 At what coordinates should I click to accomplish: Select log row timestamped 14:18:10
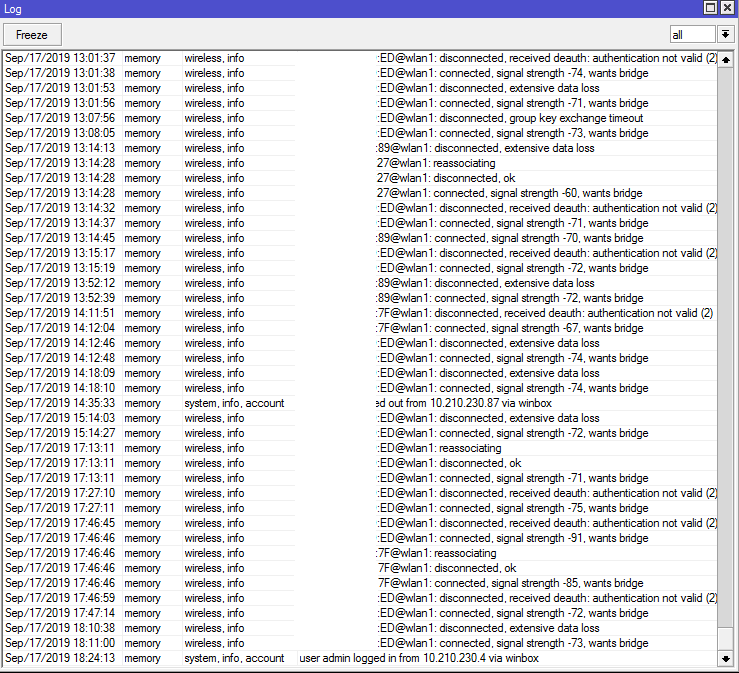[361, 388]
